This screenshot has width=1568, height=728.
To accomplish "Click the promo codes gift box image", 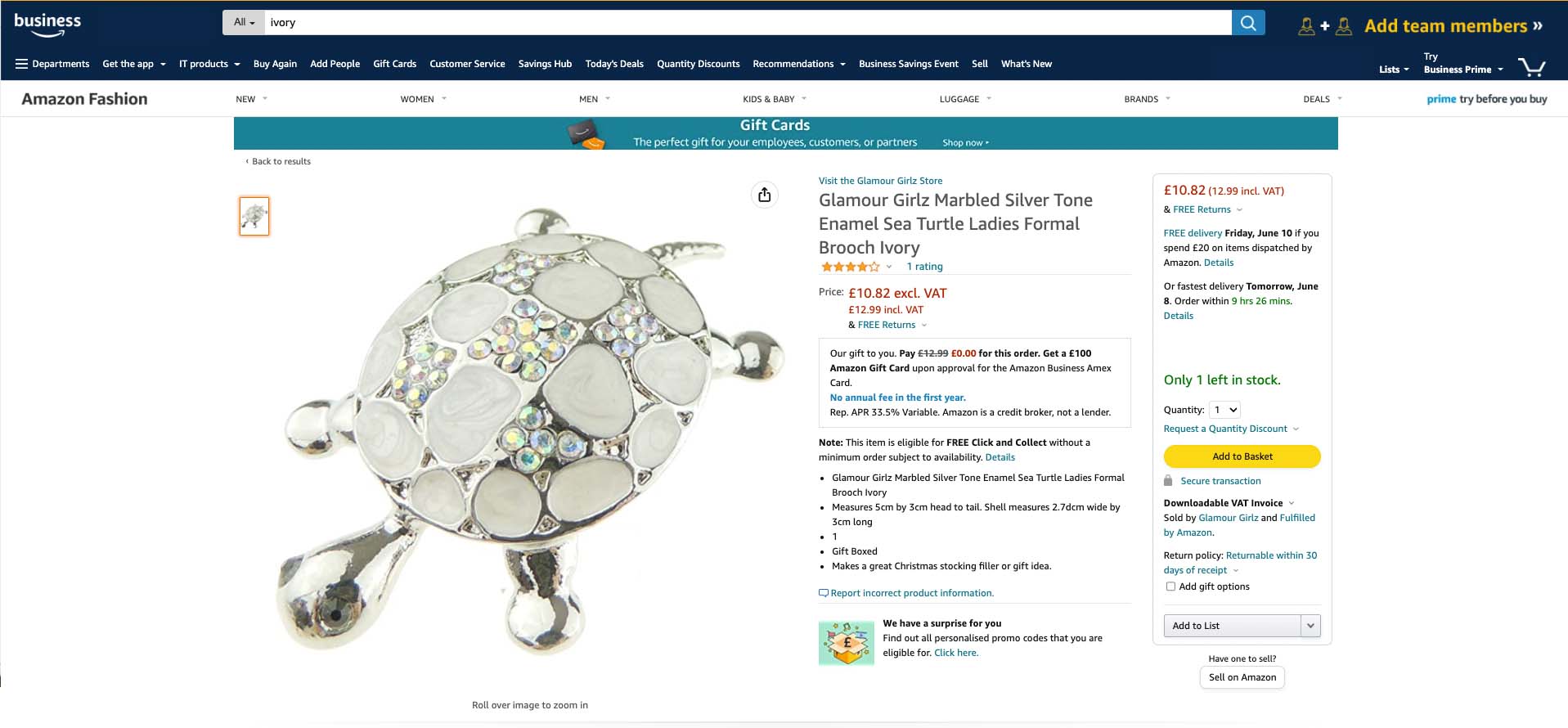I will [x=847, y=643].
